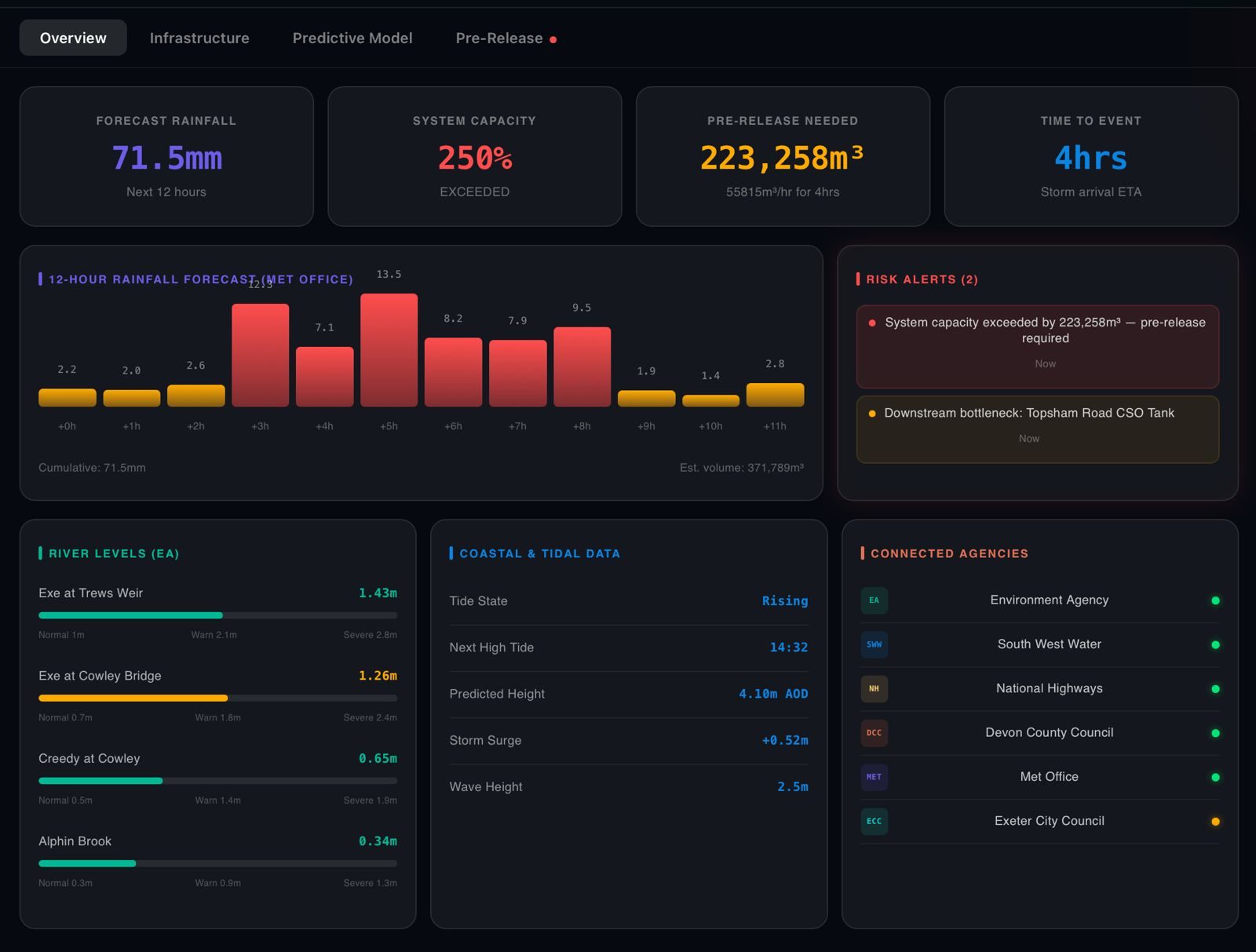The height and width of the screenshot is (952, 1256).
Task: Click the MET agency badge icon
Action: coord(874,777)
